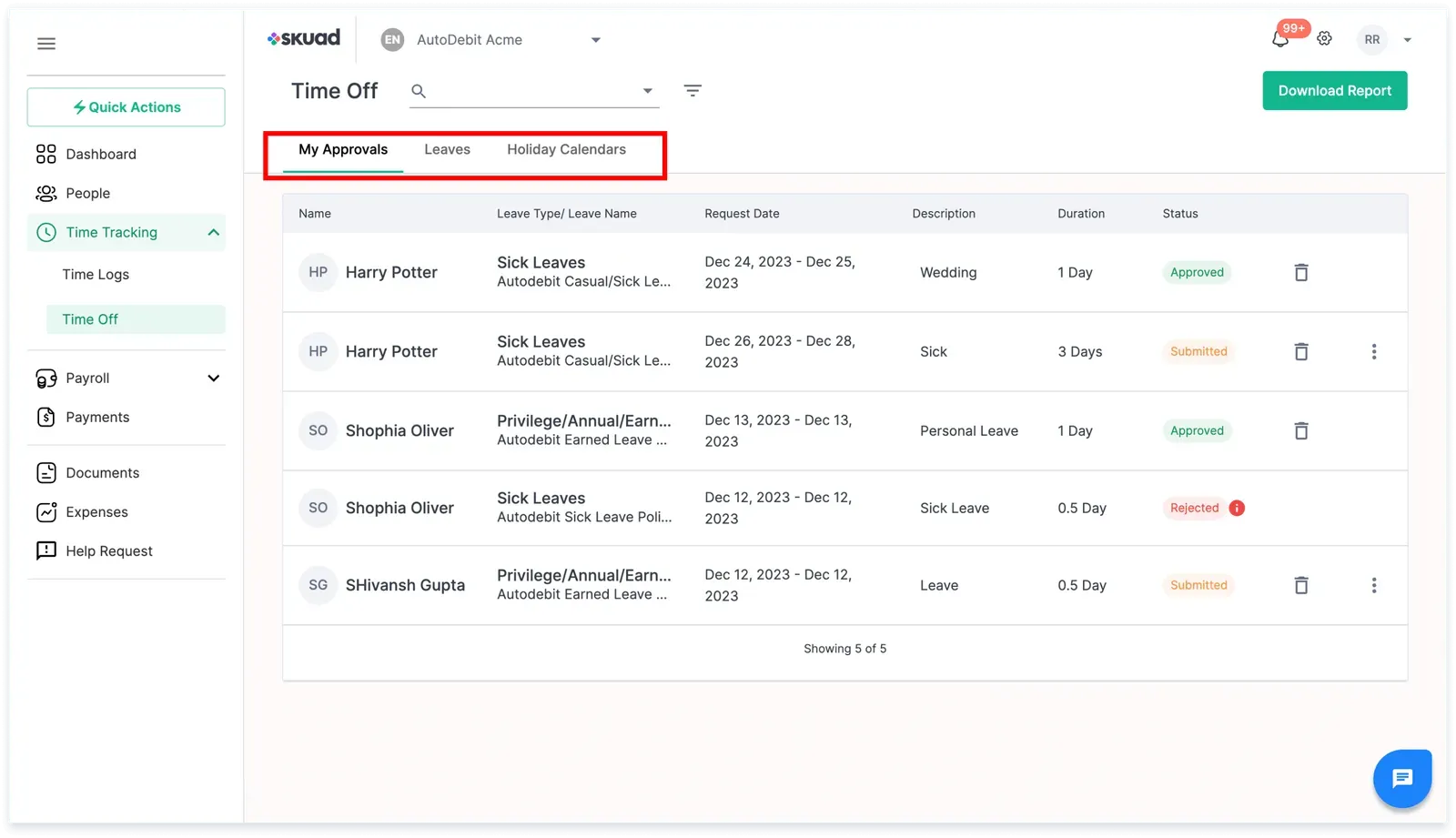Click the People icon in sidebar
Image resolution: width=1456 pixels, height=838 pixels.
(x=46, y=193)
